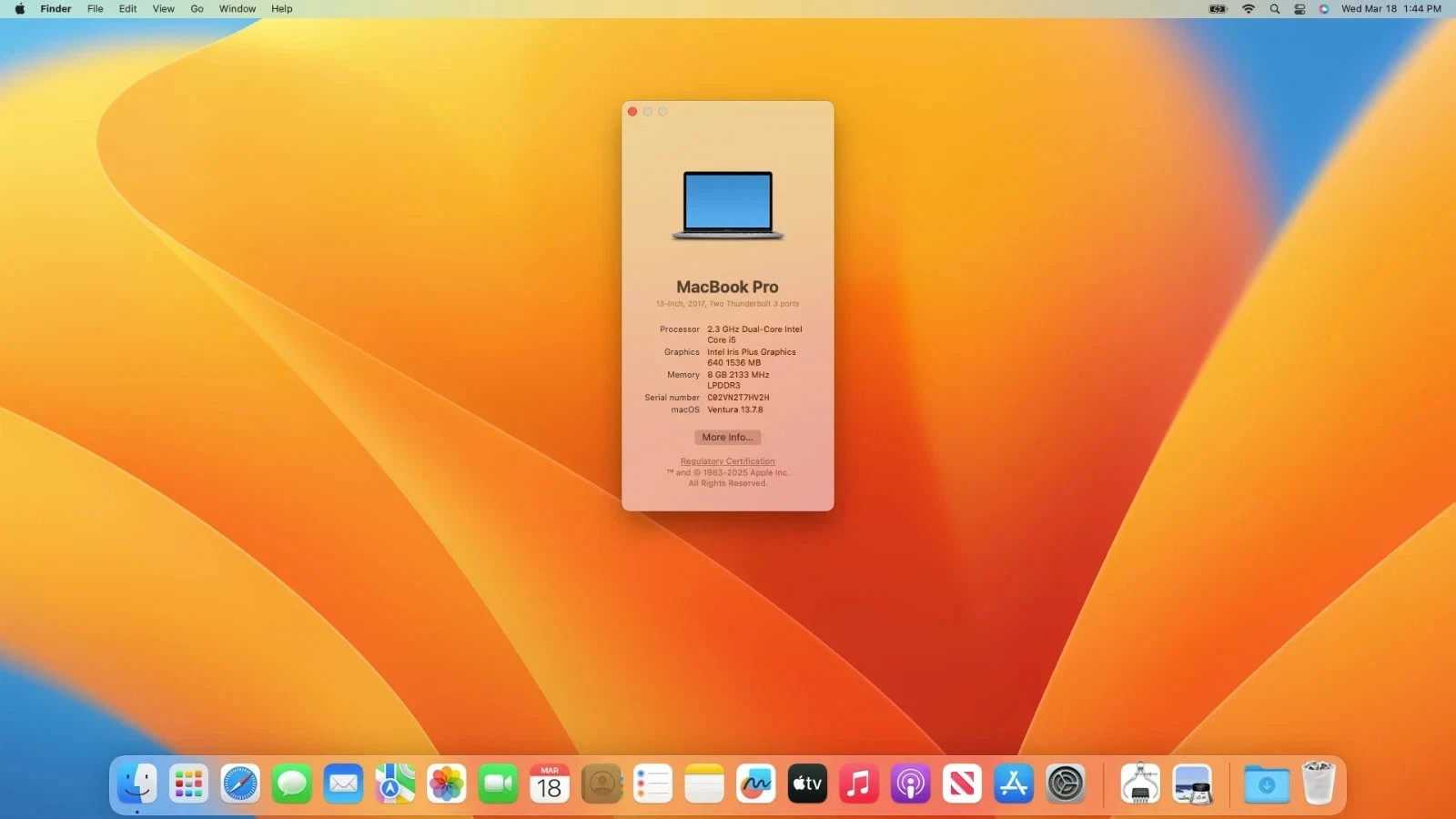Open App Store in the Dock
The height and width of the screenshot is (819, 1456).
tap(1014, 784)
